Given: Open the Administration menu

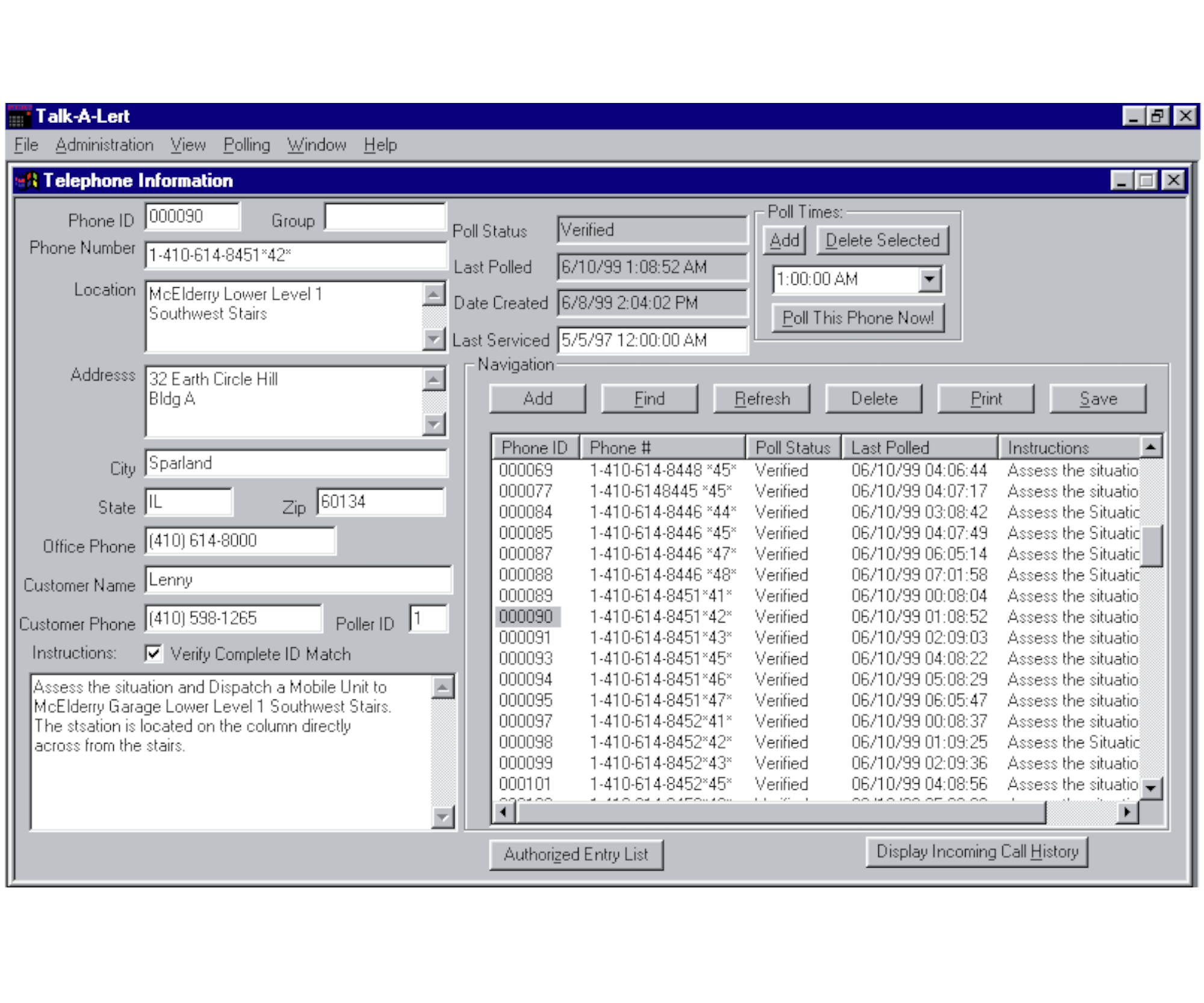Looking at the screenshot, I should pyautogui.click(x=104, y=145).
